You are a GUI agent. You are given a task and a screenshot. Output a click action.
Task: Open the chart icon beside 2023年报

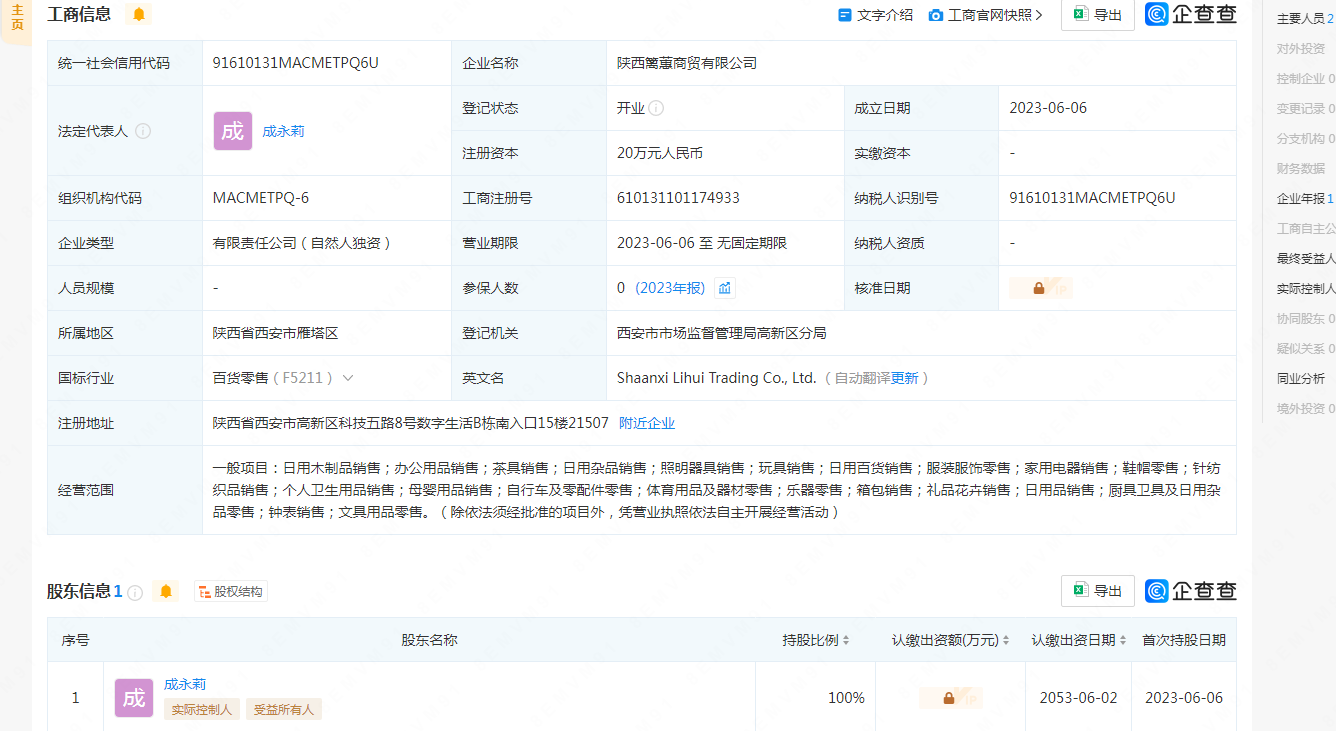coord(725,288)
